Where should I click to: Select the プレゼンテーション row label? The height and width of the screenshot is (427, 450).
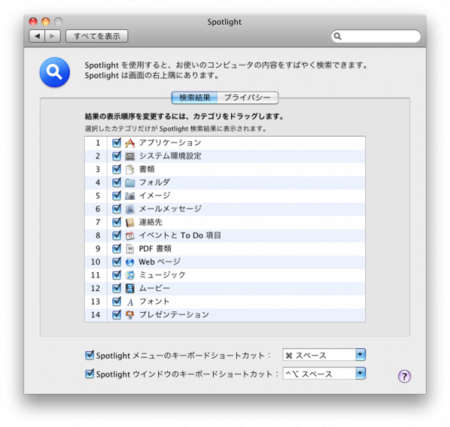[174, 315]
